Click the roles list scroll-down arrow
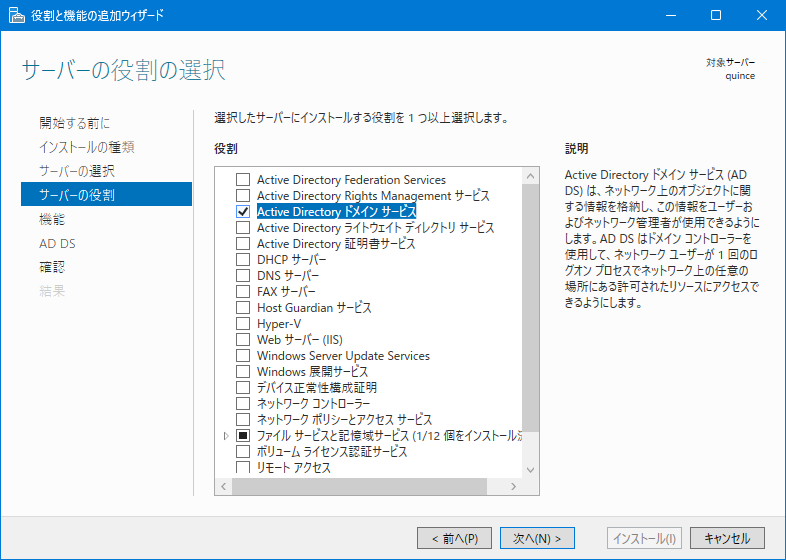Screen dimensions: 786x560 (x=530, y=470)
